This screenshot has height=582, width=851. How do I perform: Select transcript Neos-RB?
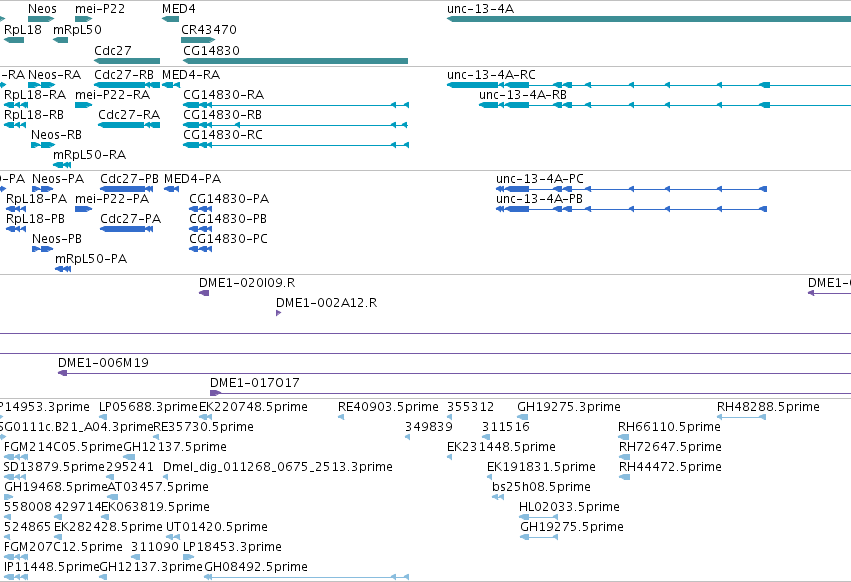pyautogui.click(x=43, y=145)
